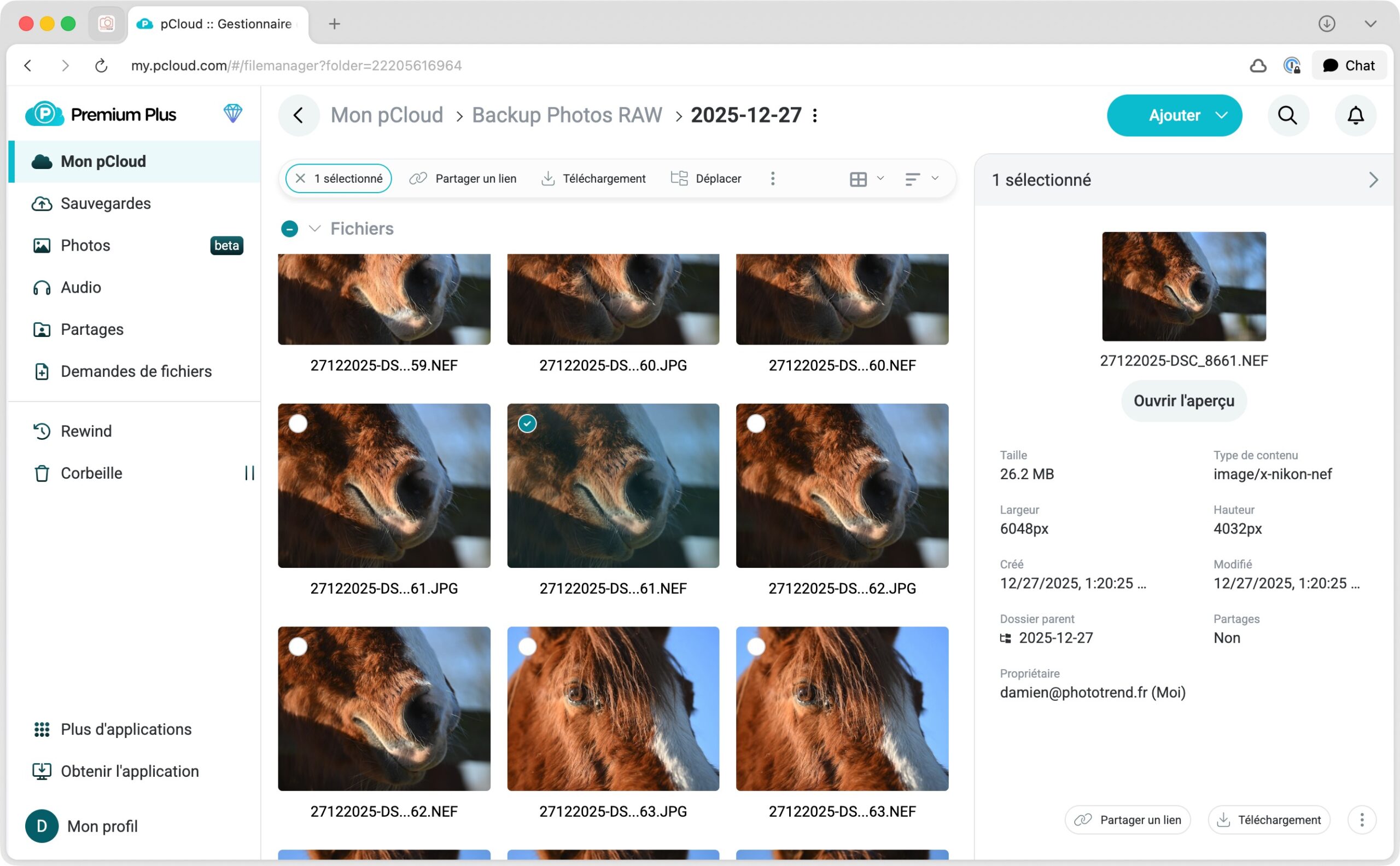The image size is (1400, 866).
Task: Reload the page with the refresh icon
Action: coord(101,65)
